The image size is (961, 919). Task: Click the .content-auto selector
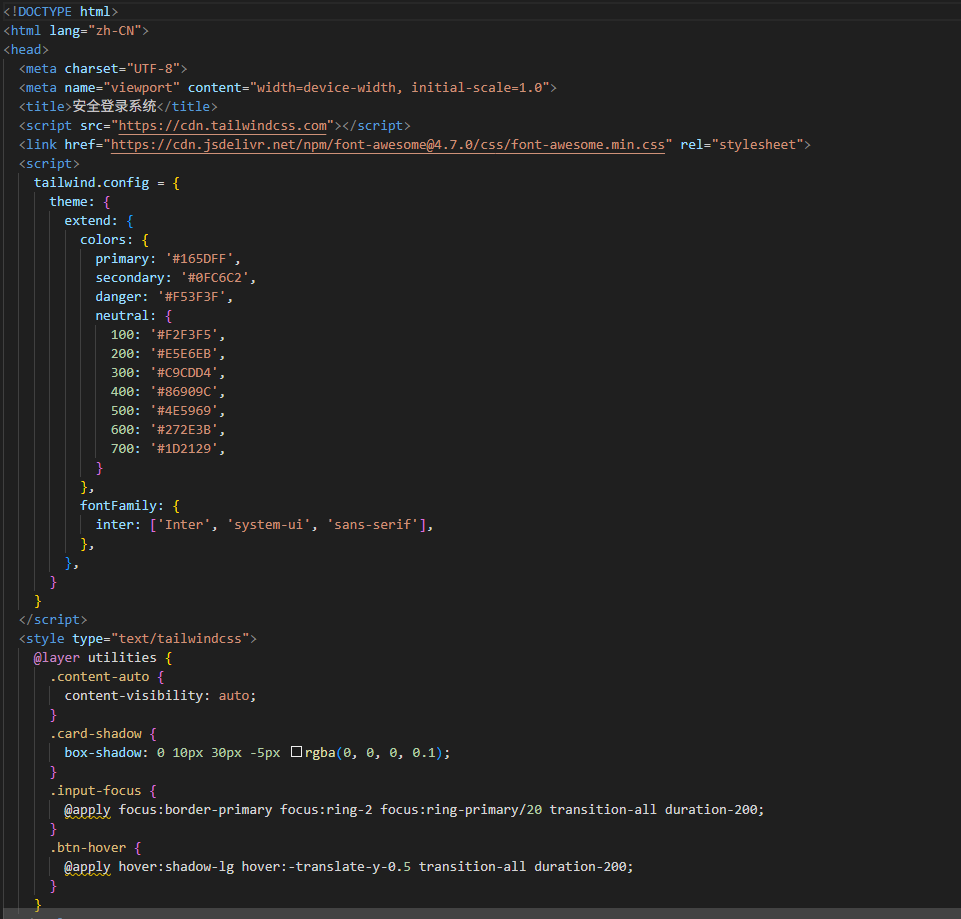click(99, 677)
